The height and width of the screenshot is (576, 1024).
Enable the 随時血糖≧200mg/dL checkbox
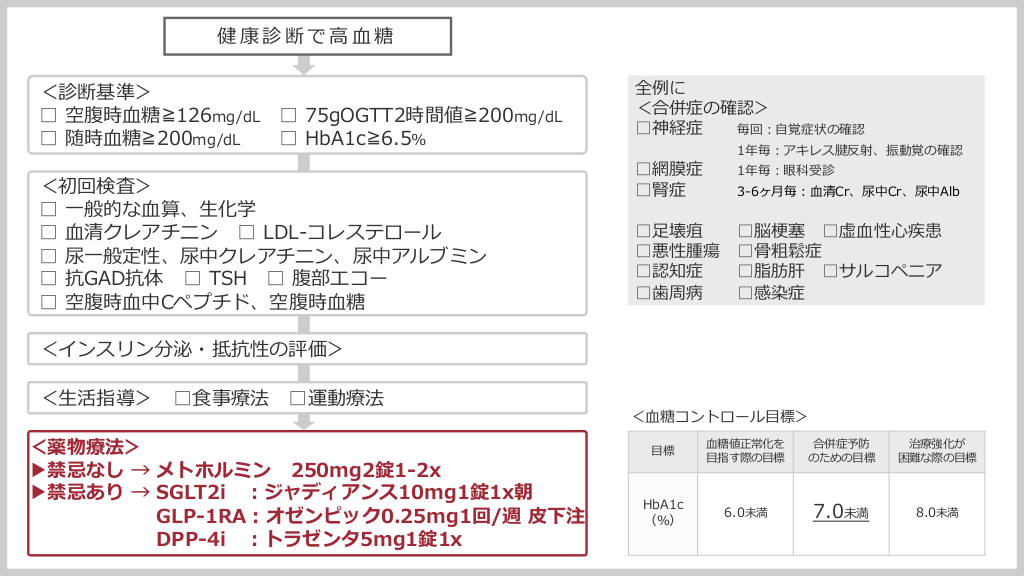(x=49, y=139)
